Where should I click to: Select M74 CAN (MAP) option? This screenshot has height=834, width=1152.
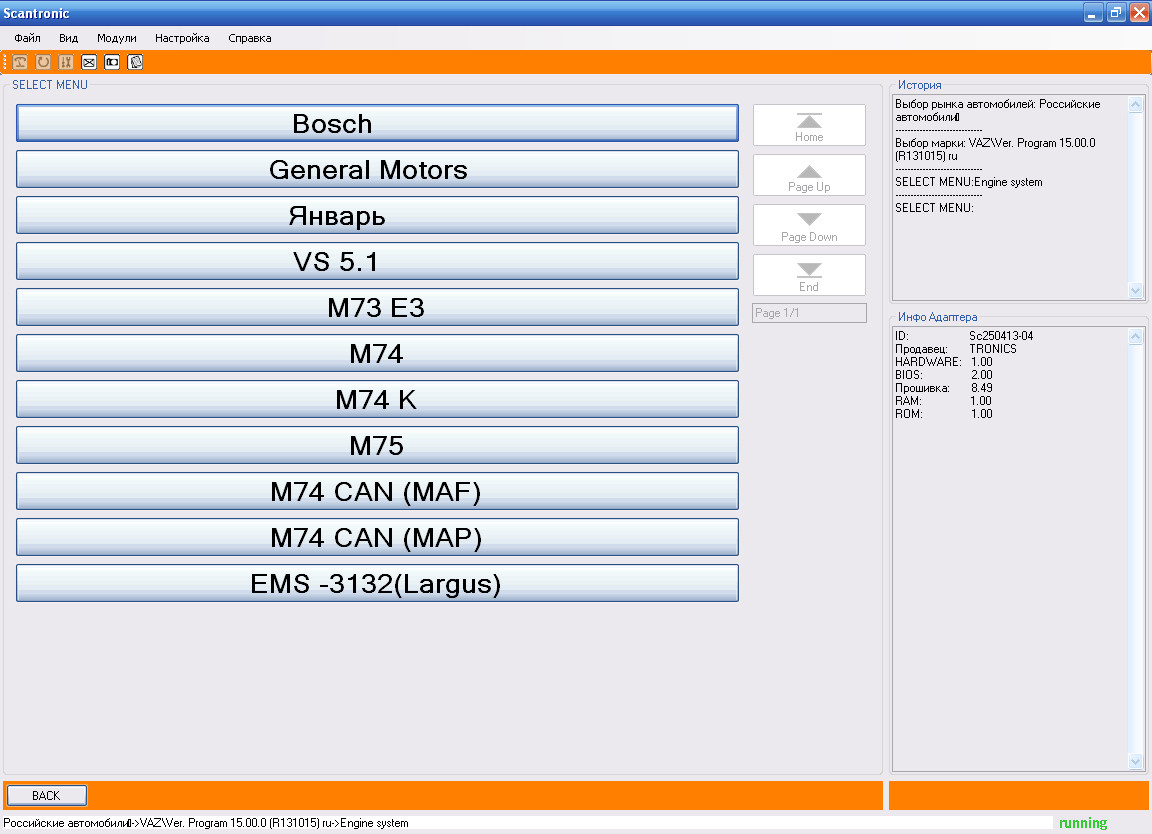pyautogui.click(x=377, y=537)
